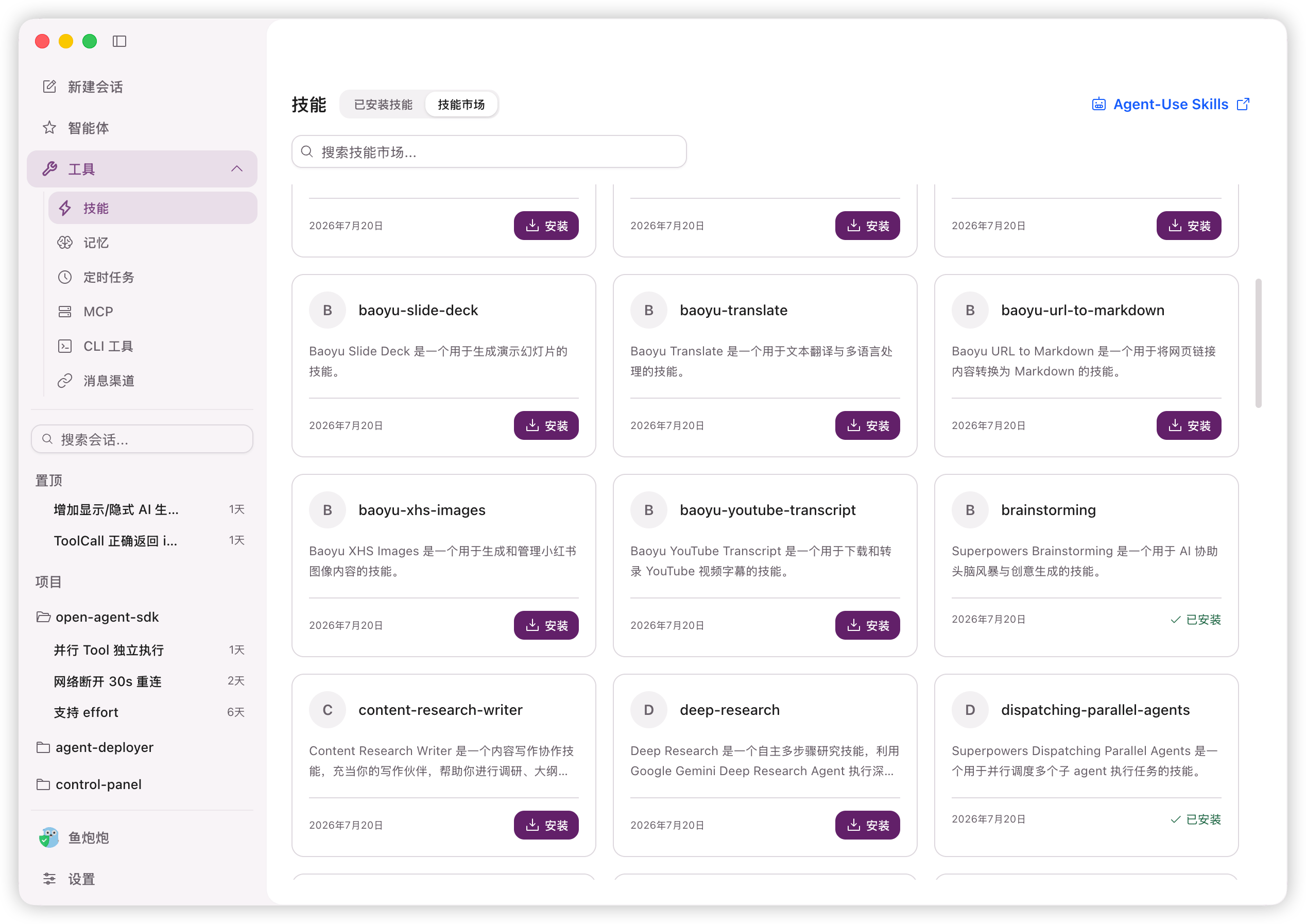This screenshot has width=1306, height=924.
Task: Select 定时任务 under 工具
Action: point(152,277)
